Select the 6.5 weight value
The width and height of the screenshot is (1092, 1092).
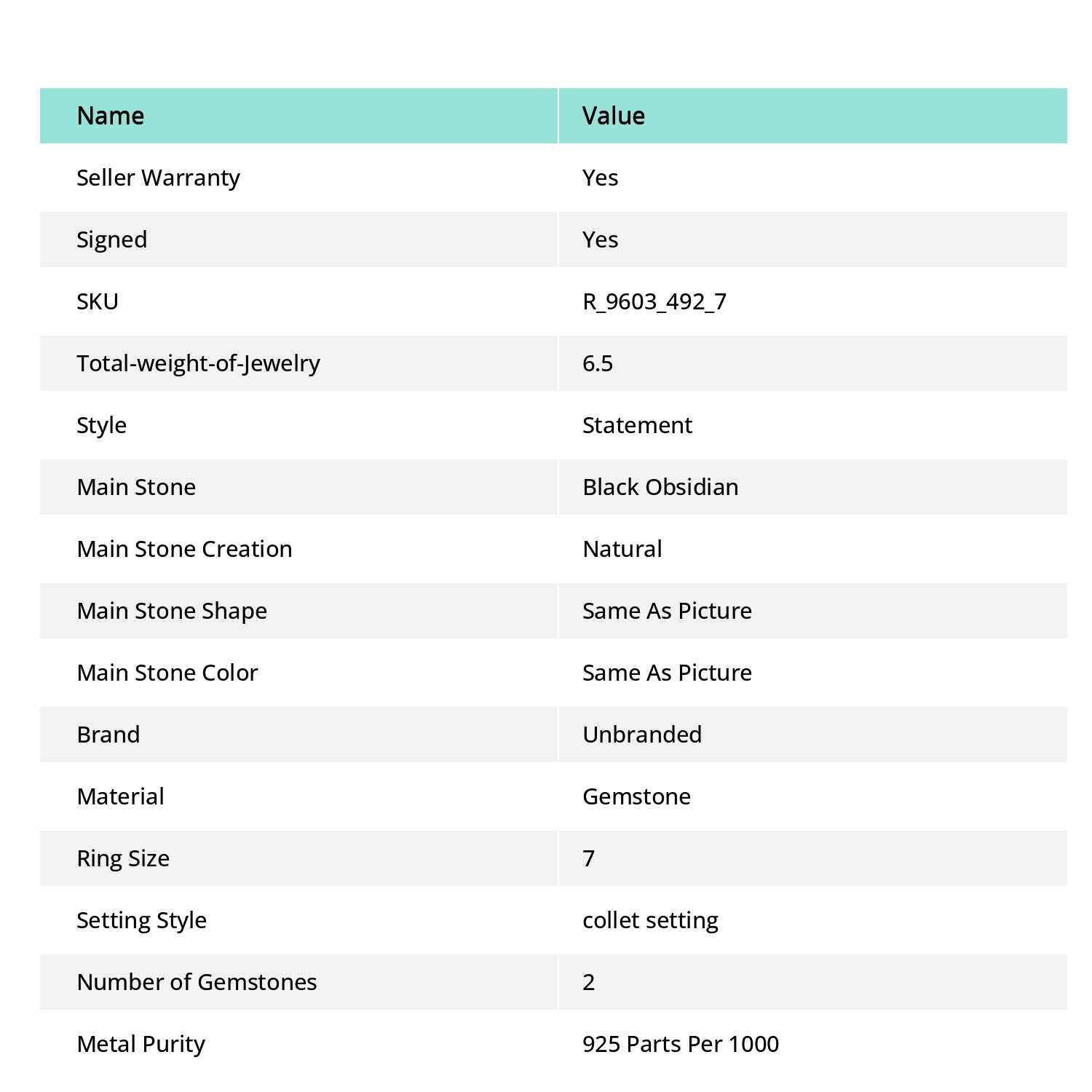click(598, 363)
